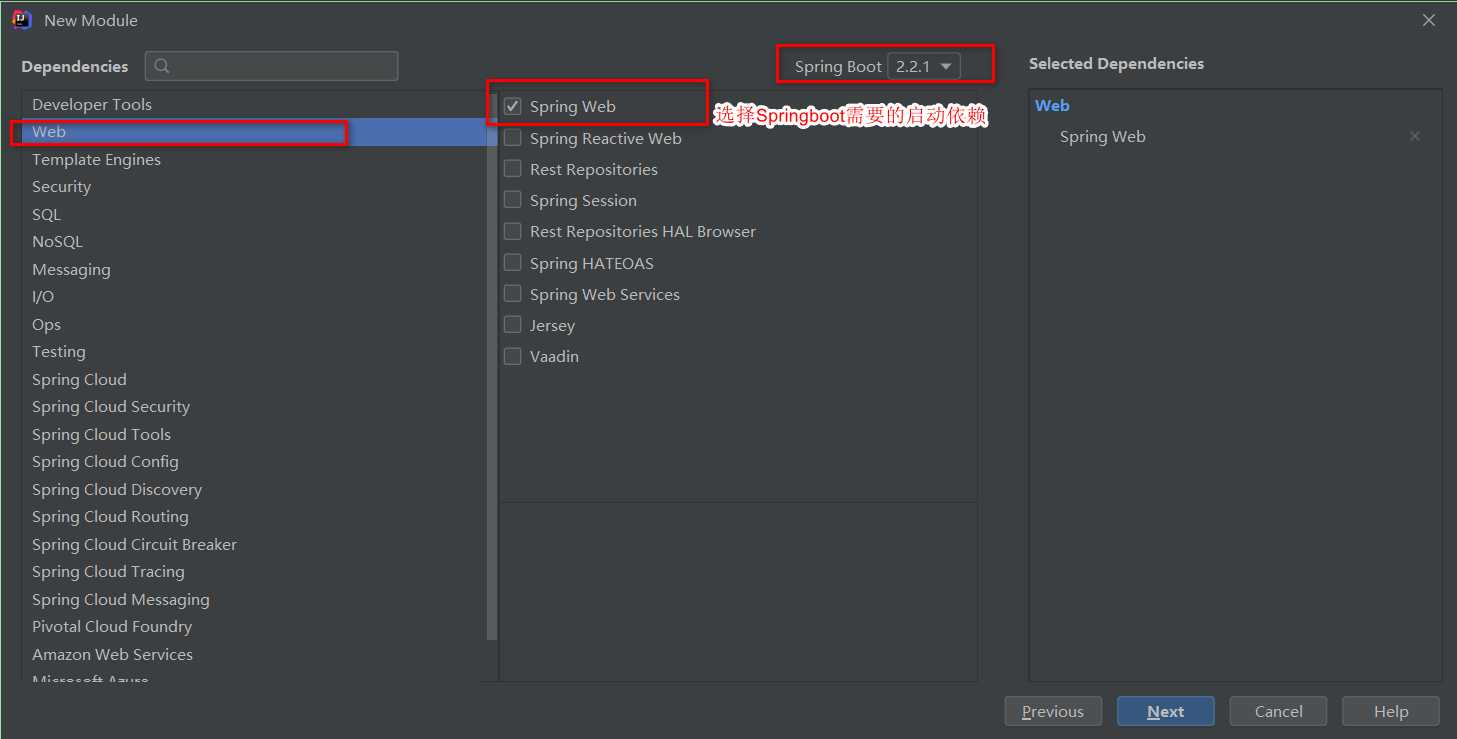
Task: Click the Previous button
Action: [x=1053, y=711]
